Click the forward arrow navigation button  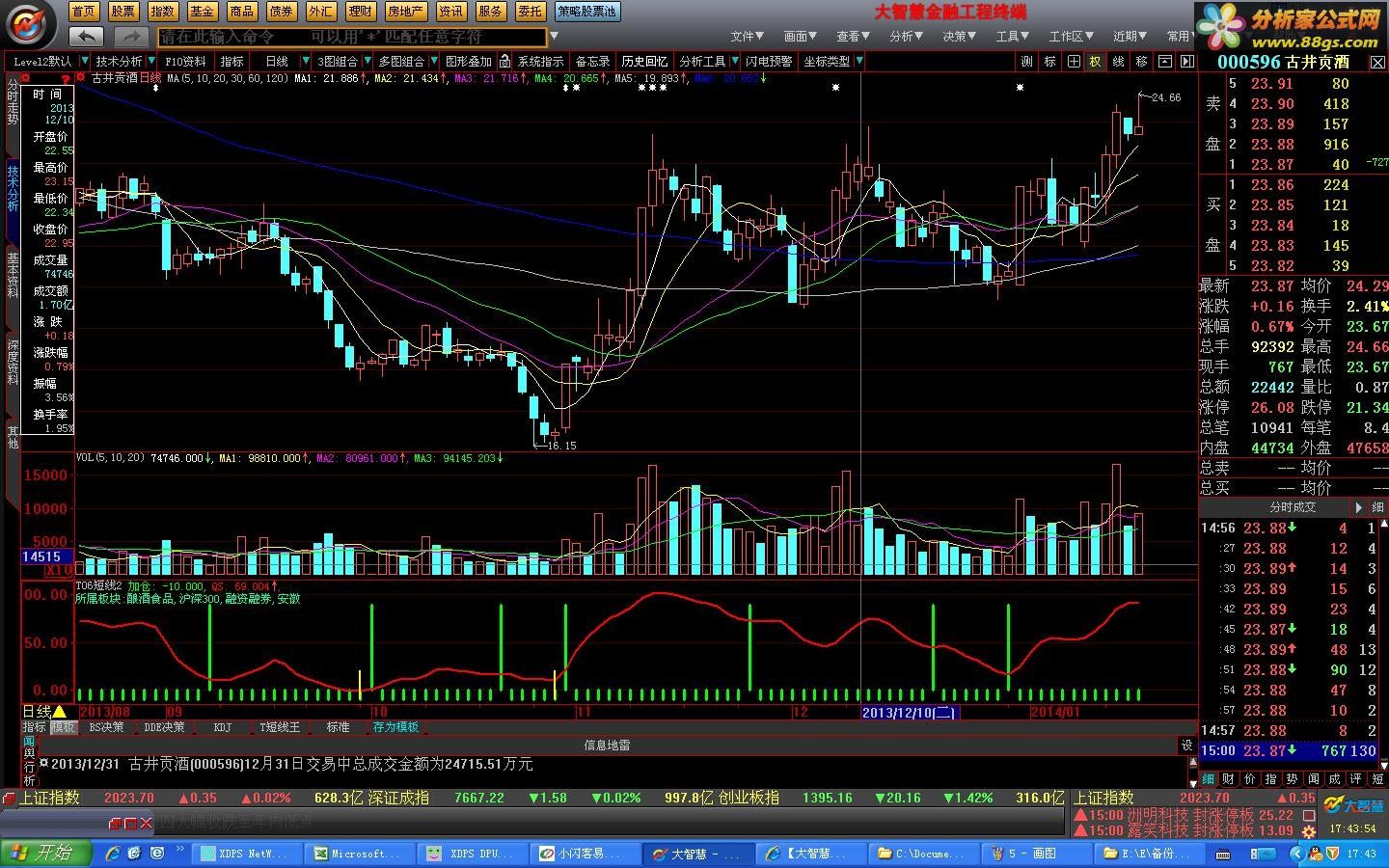(x=130, y=37)
